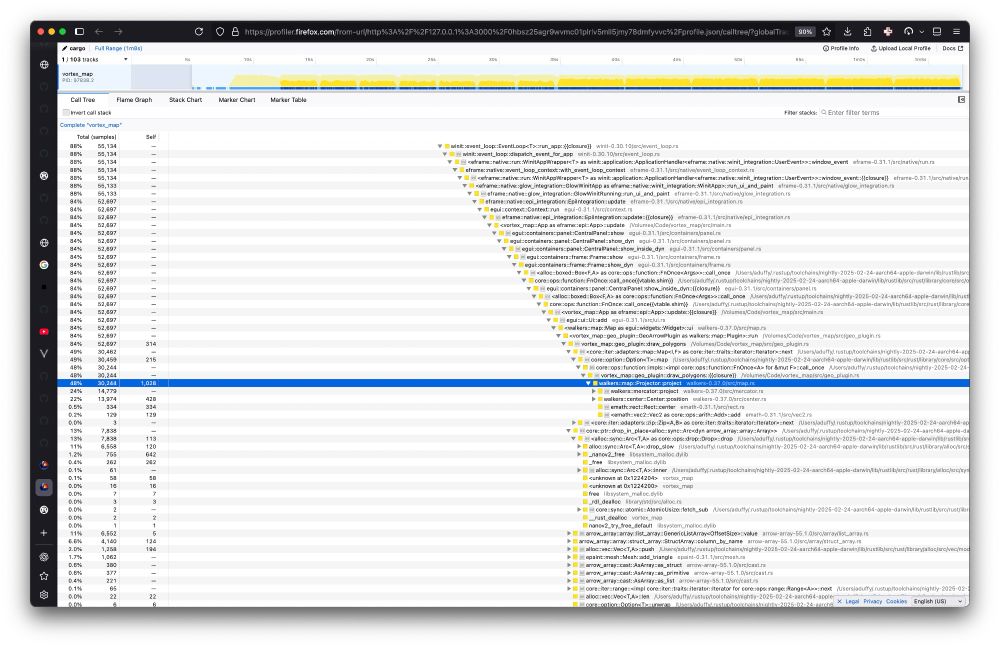
Task: Switch to the Flame Graph tab
Action: pyautogui.click(x=134, y=100)
